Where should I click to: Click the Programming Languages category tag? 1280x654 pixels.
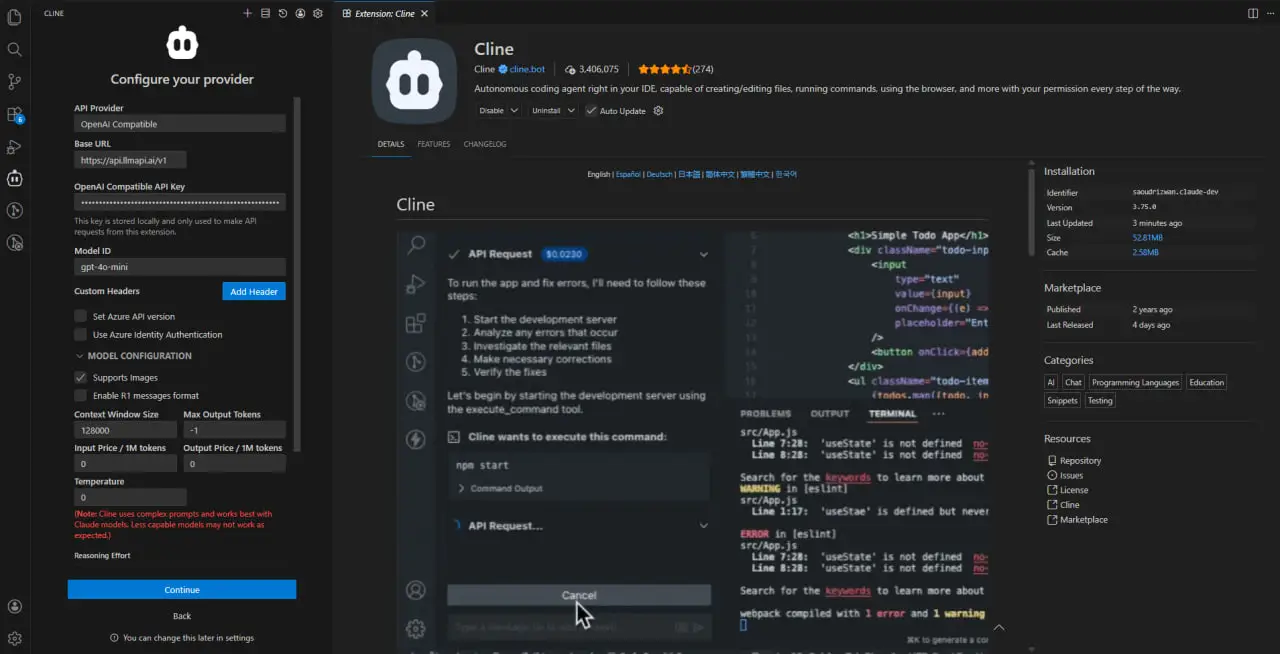pyautogui.click(x=1135, y=382)
